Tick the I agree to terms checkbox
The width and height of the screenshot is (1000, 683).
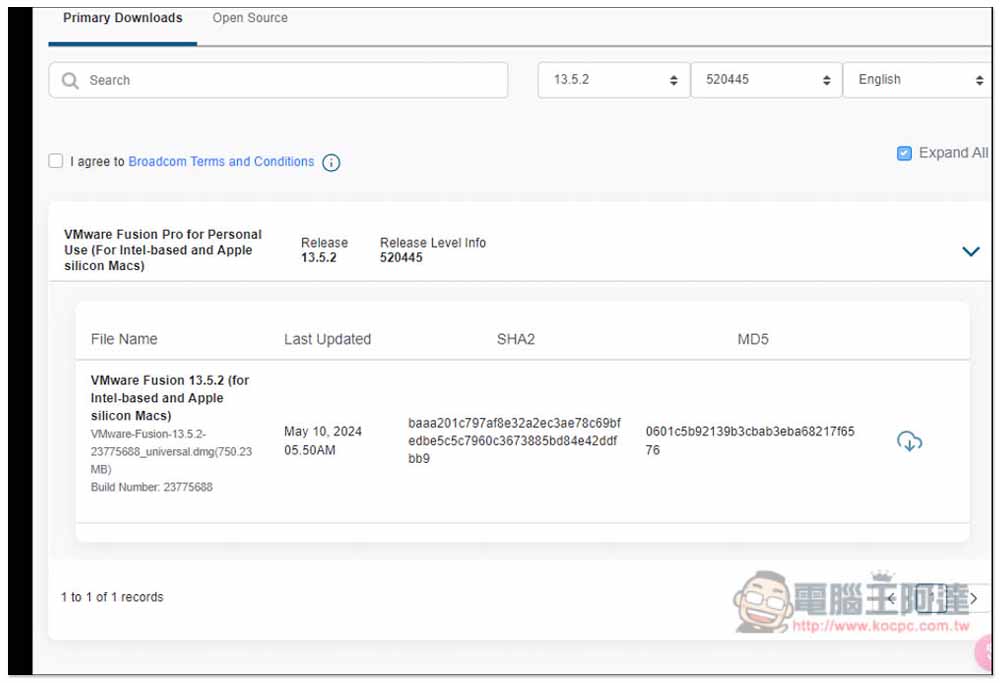[x=56, y=161]
